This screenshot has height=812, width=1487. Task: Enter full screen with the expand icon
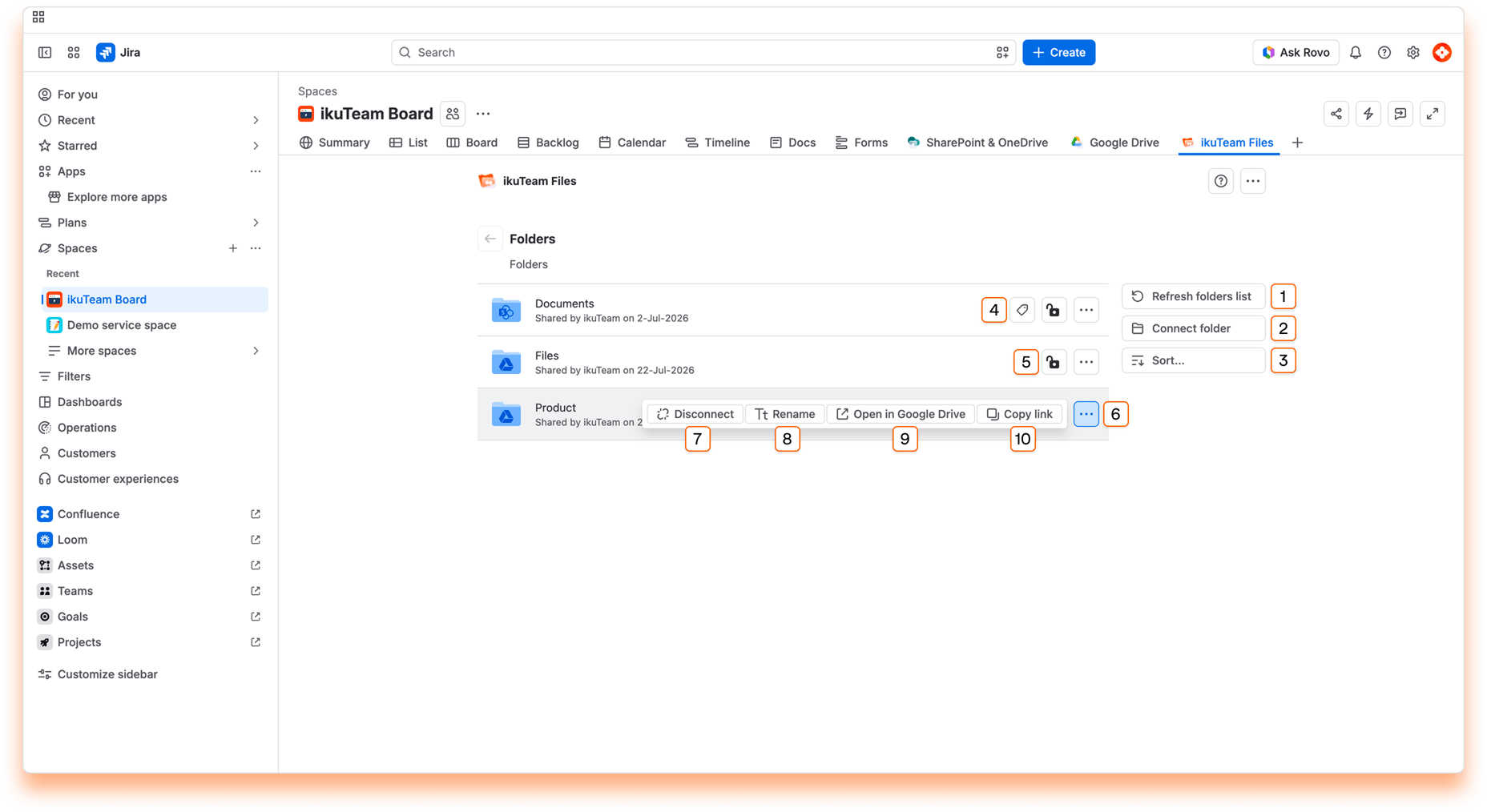tap(1433, 114)
